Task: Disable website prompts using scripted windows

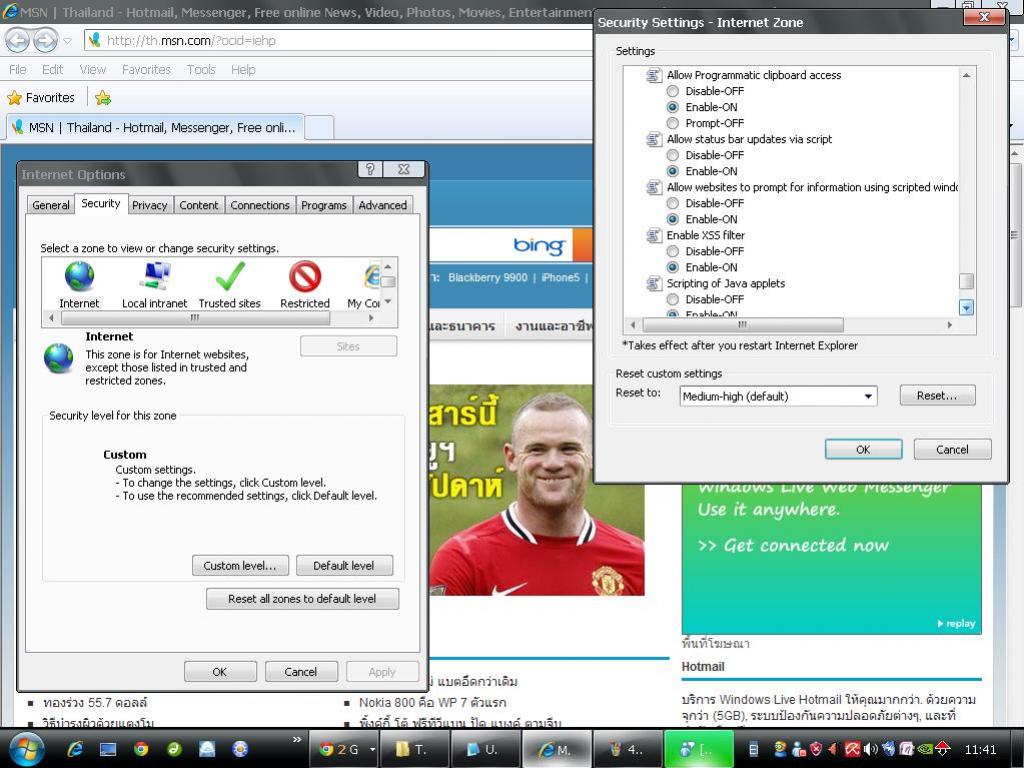Action: coord(673,203)
